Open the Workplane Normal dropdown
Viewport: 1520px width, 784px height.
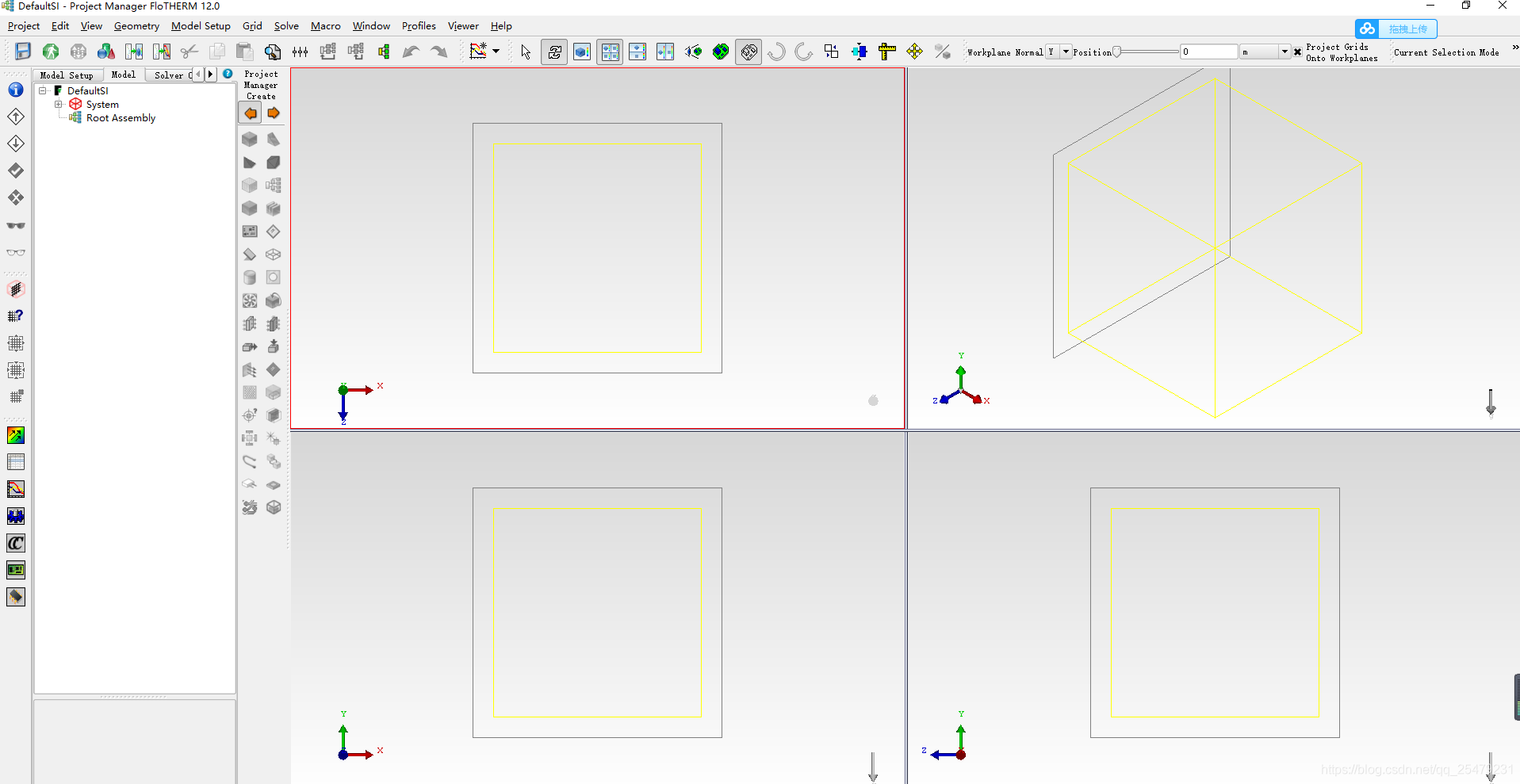click(1066, 52)
